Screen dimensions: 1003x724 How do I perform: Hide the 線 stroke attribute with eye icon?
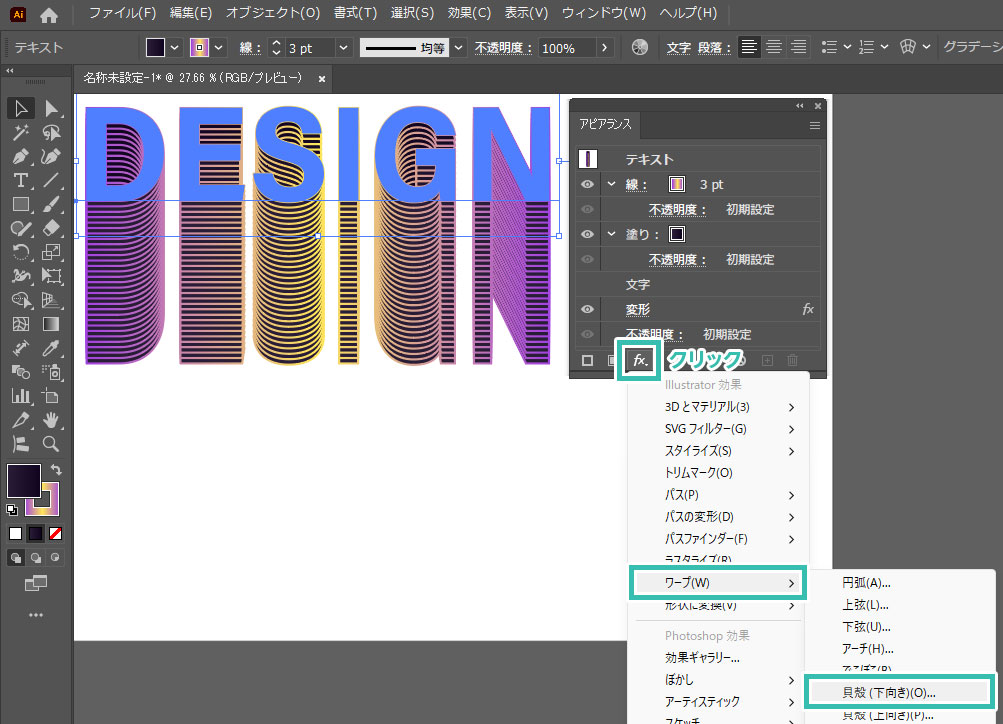click(587, 185)
